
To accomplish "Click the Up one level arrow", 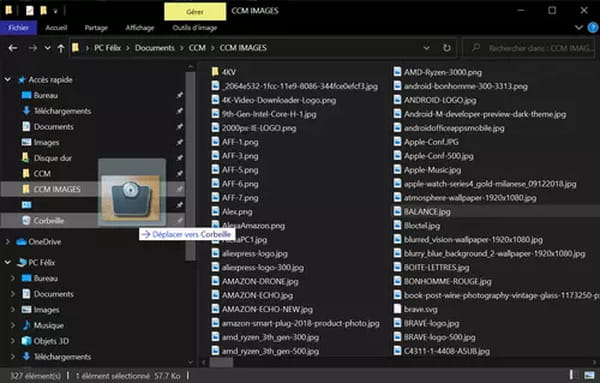I will [60, 48].
